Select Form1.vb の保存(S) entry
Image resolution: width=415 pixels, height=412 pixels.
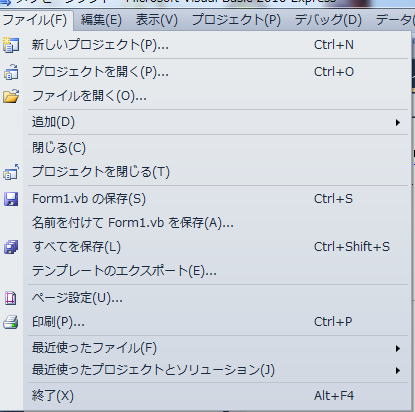[89, 199]
